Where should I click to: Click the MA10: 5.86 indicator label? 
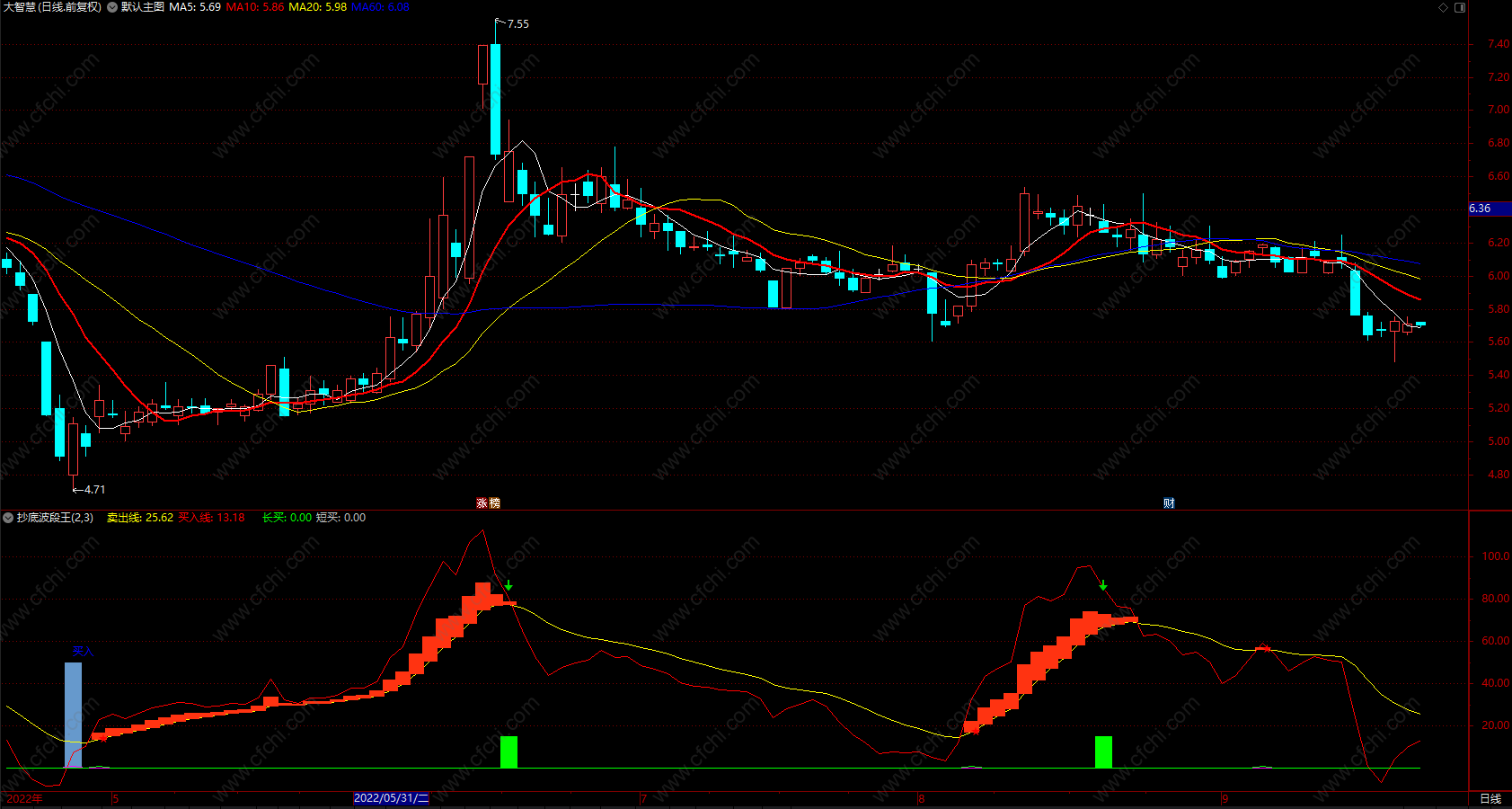254,7
